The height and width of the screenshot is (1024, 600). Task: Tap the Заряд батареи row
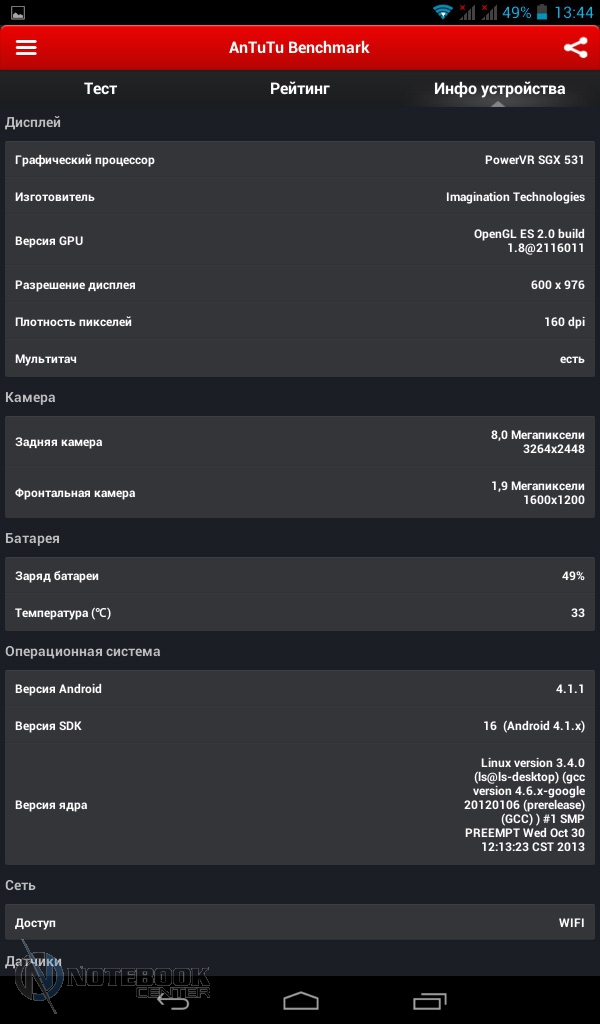(x=300, y=576)
